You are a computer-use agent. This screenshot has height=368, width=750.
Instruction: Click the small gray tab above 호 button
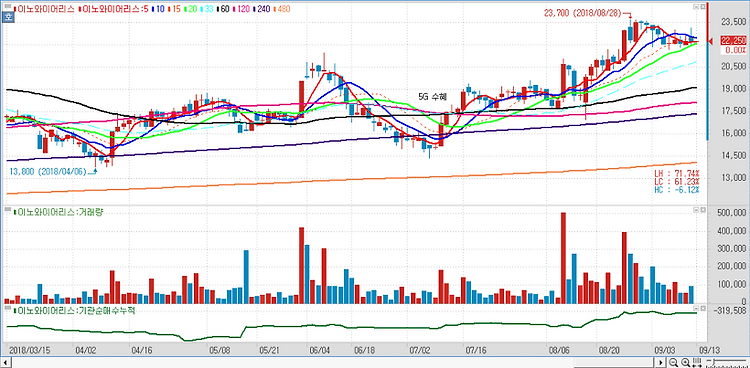(x=8, y=7)
